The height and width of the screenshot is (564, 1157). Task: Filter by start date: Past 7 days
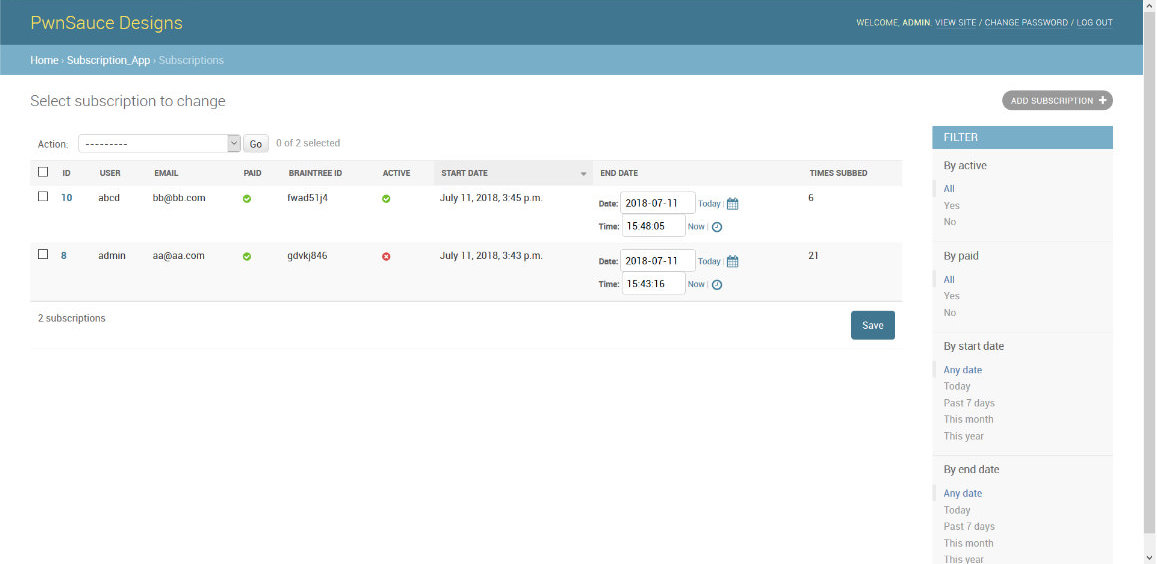point(969,403)
